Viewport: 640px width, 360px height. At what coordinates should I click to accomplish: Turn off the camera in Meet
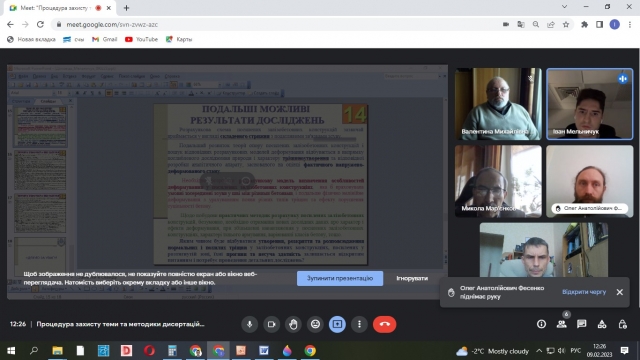pos(271,324)
